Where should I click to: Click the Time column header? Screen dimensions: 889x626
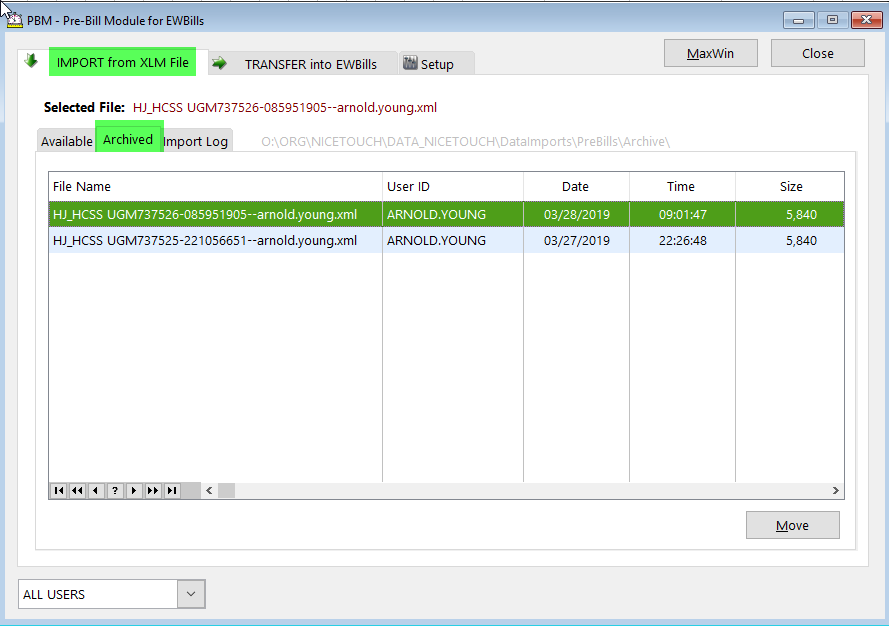pos(682,187)
